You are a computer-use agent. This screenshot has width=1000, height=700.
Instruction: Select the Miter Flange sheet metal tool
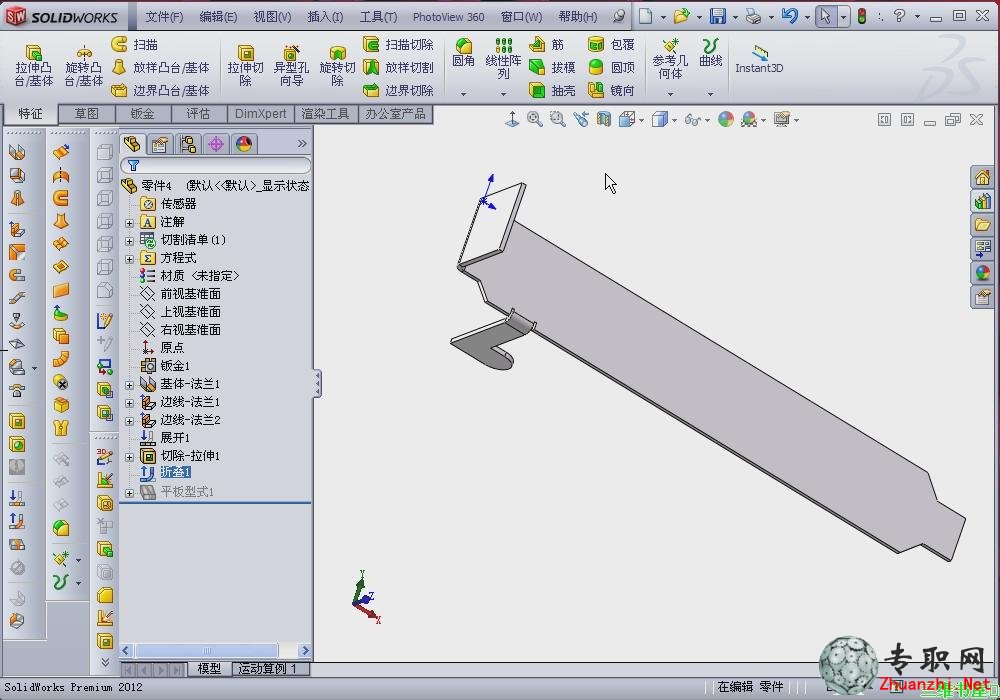(x=17, y=252)
